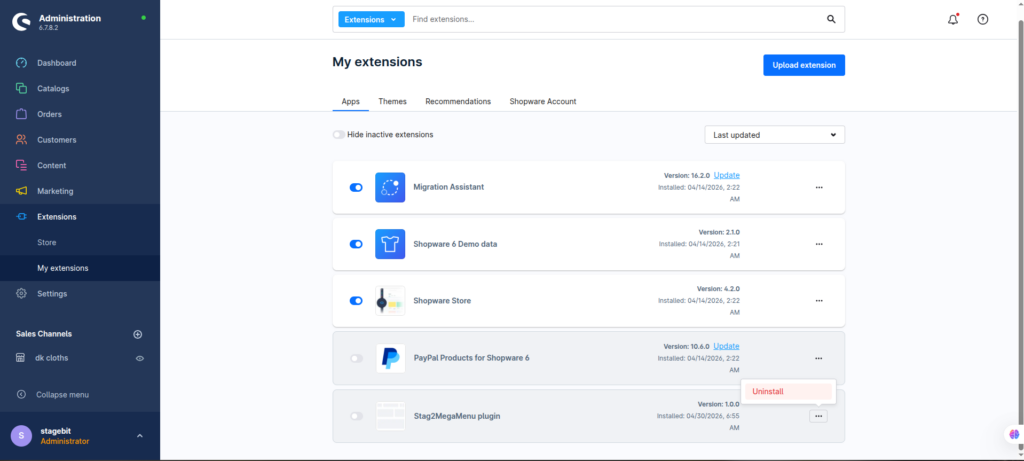
Task: Expand the stagebit user menu chevron
Action: point(140,436)
